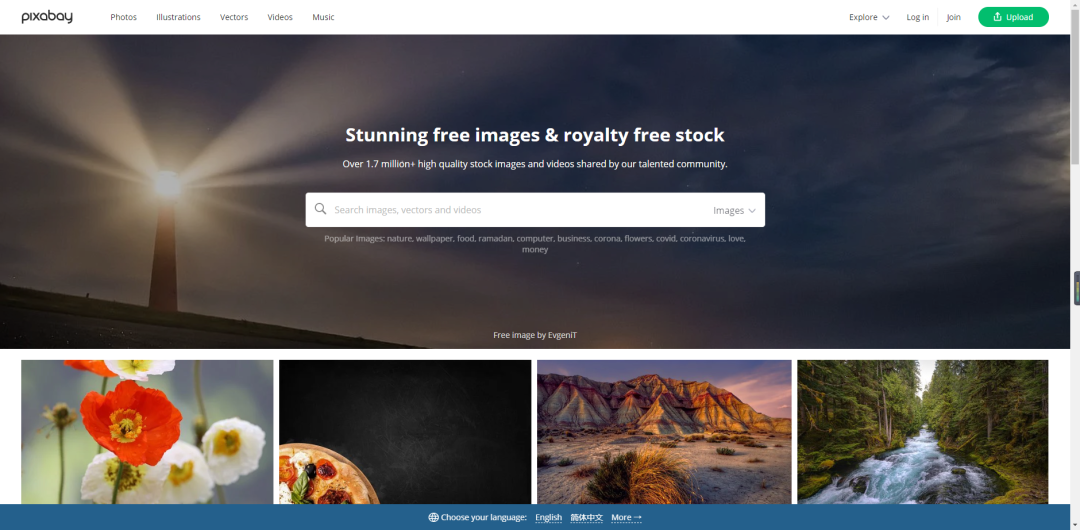Select the popular tag nature
Screen dimensions: 1080x530
(x=399, y=238)
